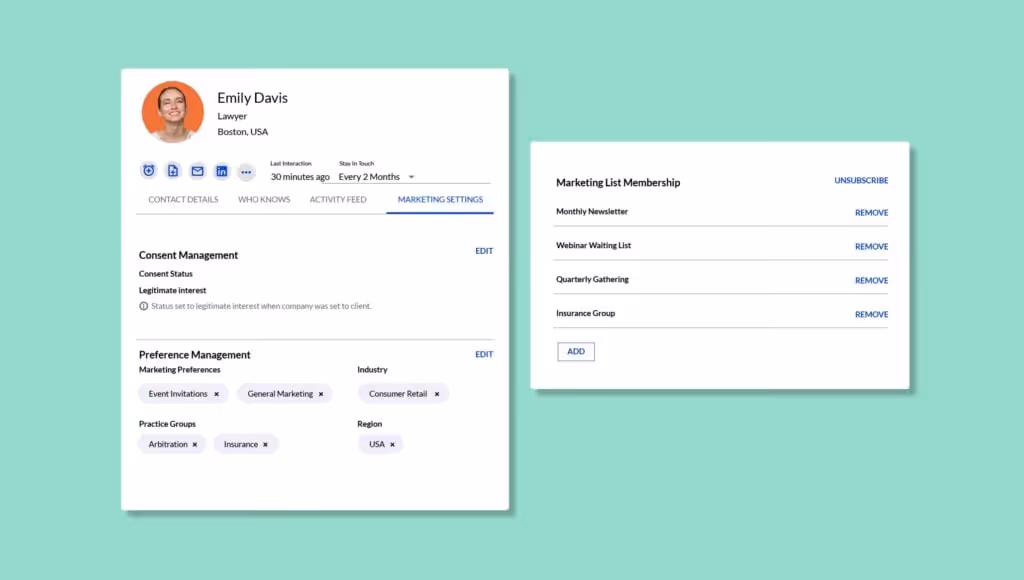Image resolution: width=1024 pixels, height=580 pixels.
Task: Edit the Preference Management section
Action: (484, 354)
